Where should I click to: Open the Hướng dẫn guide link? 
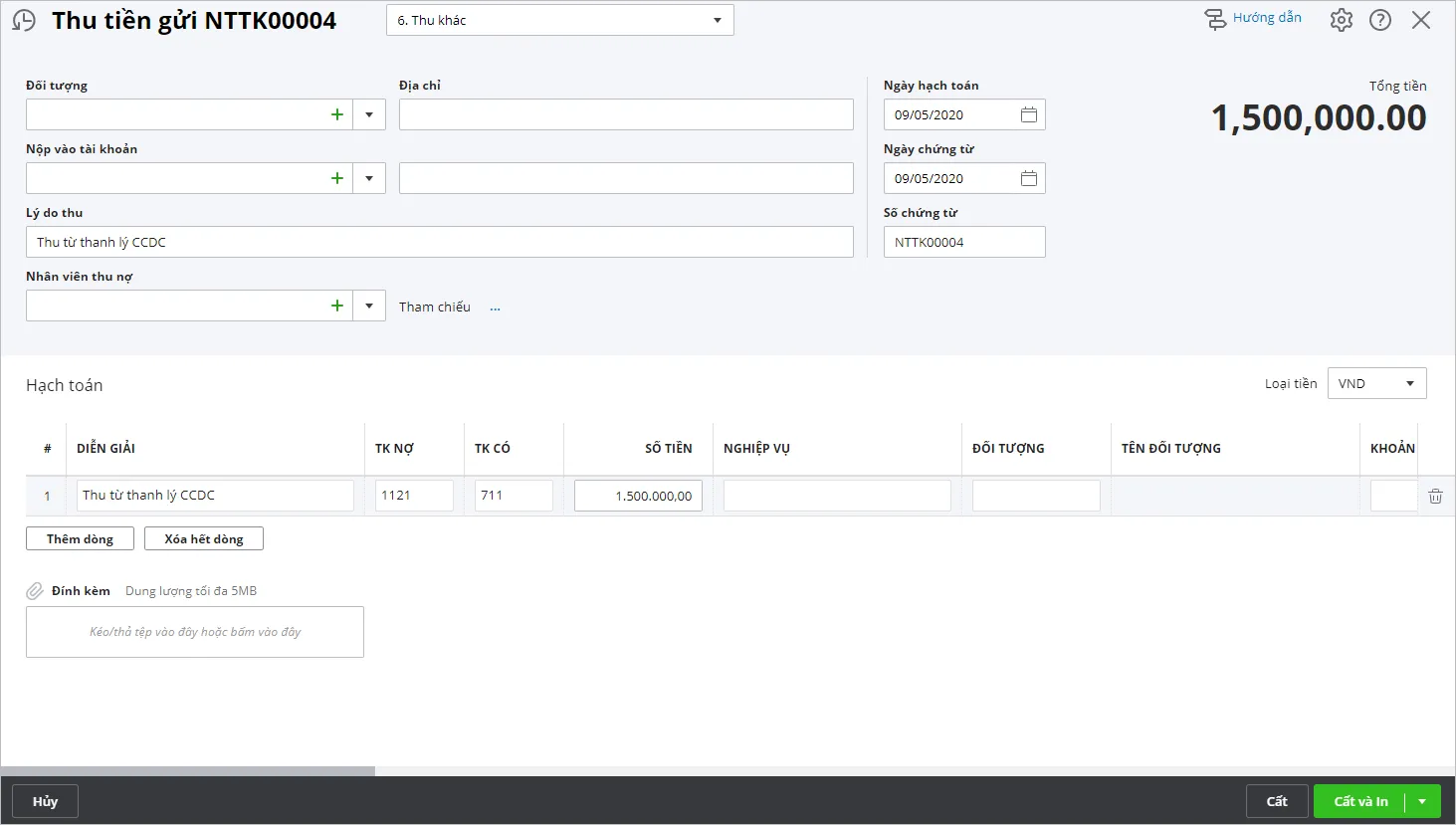[x=1253, y=18]
